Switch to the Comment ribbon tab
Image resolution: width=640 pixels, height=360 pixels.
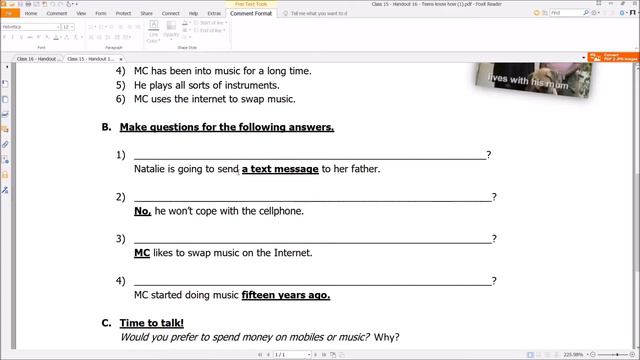[x=56, y=13]
